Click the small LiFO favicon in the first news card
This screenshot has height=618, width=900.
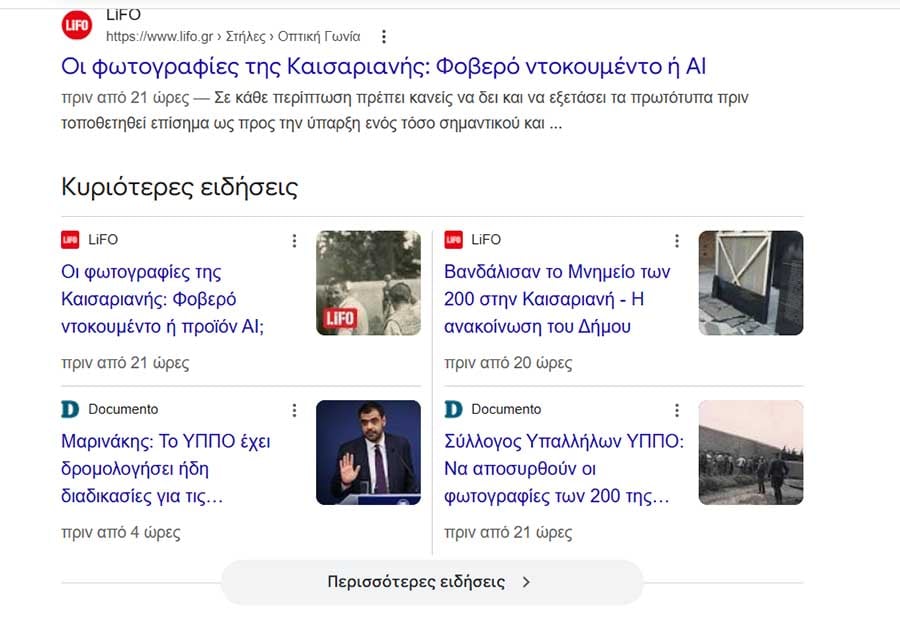coord(70,240)
